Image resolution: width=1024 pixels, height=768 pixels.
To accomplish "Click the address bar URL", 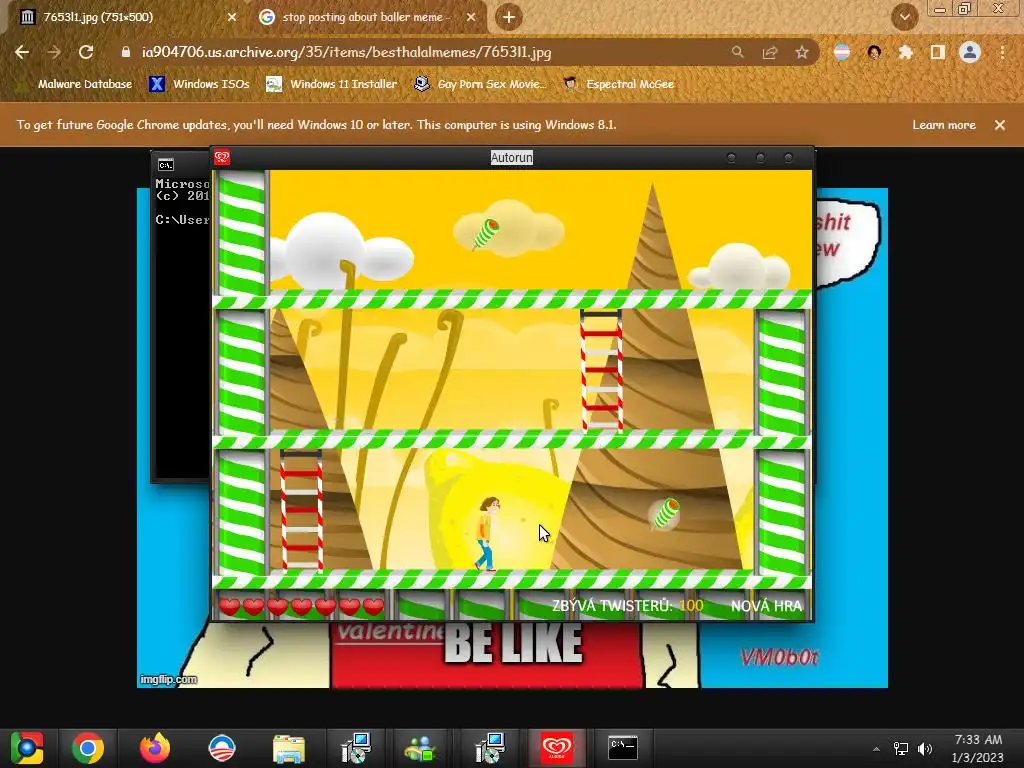I will coord(346,52).
